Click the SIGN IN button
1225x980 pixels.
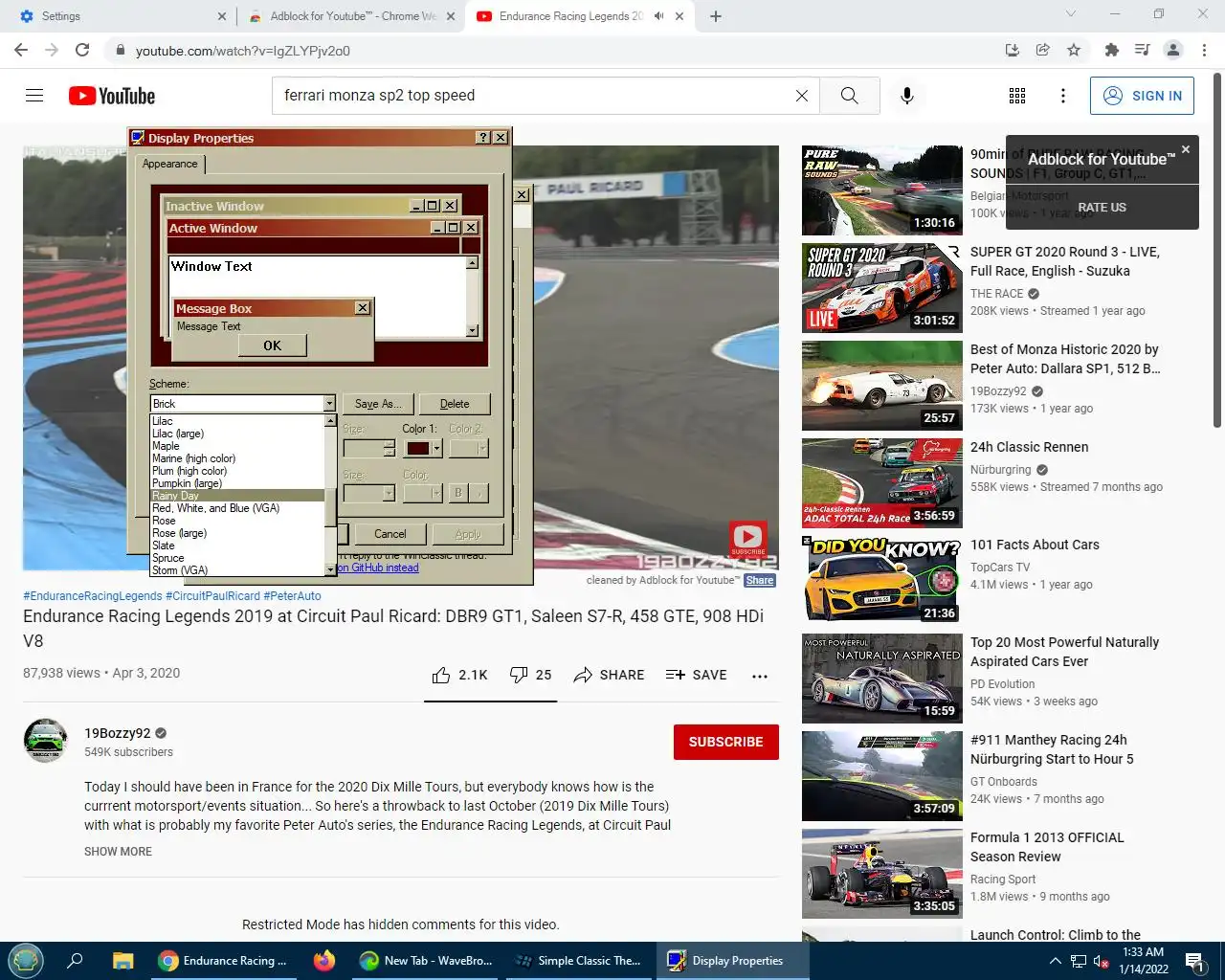click(1142, 96)
